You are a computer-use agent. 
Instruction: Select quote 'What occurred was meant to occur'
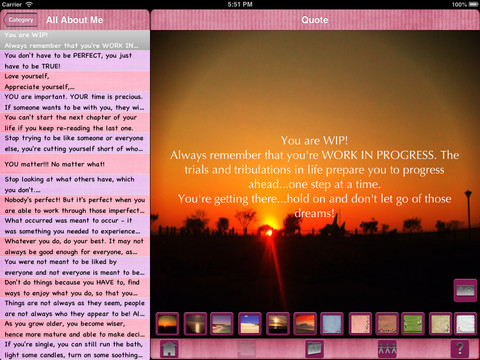(x=75, y=226)
